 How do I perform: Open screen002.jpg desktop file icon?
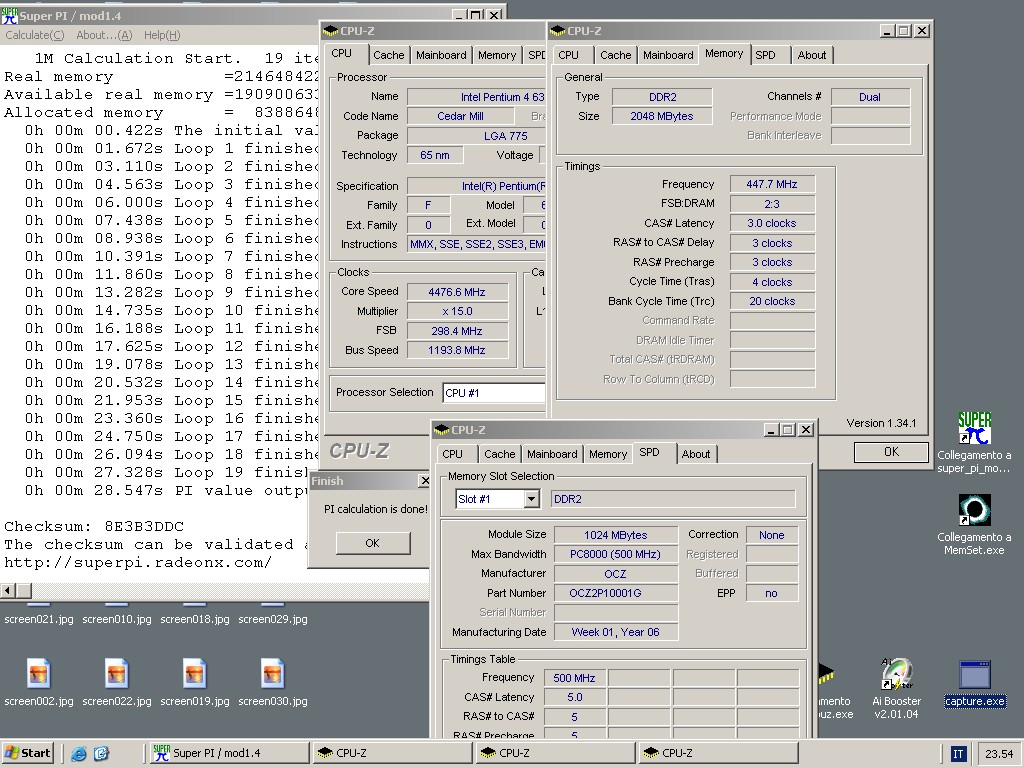39,673
